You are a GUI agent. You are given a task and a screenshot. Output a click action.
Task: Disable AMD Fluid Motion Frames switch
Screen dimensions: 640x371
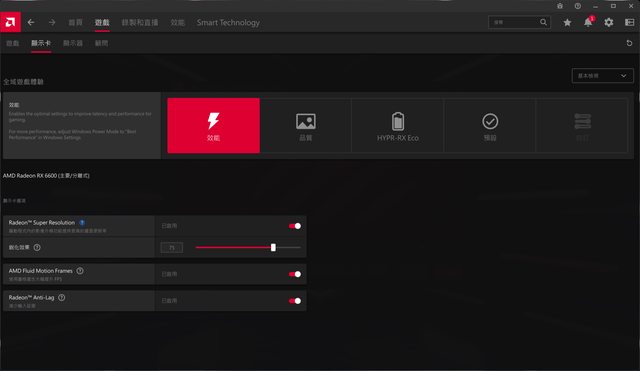click(295, 274)
